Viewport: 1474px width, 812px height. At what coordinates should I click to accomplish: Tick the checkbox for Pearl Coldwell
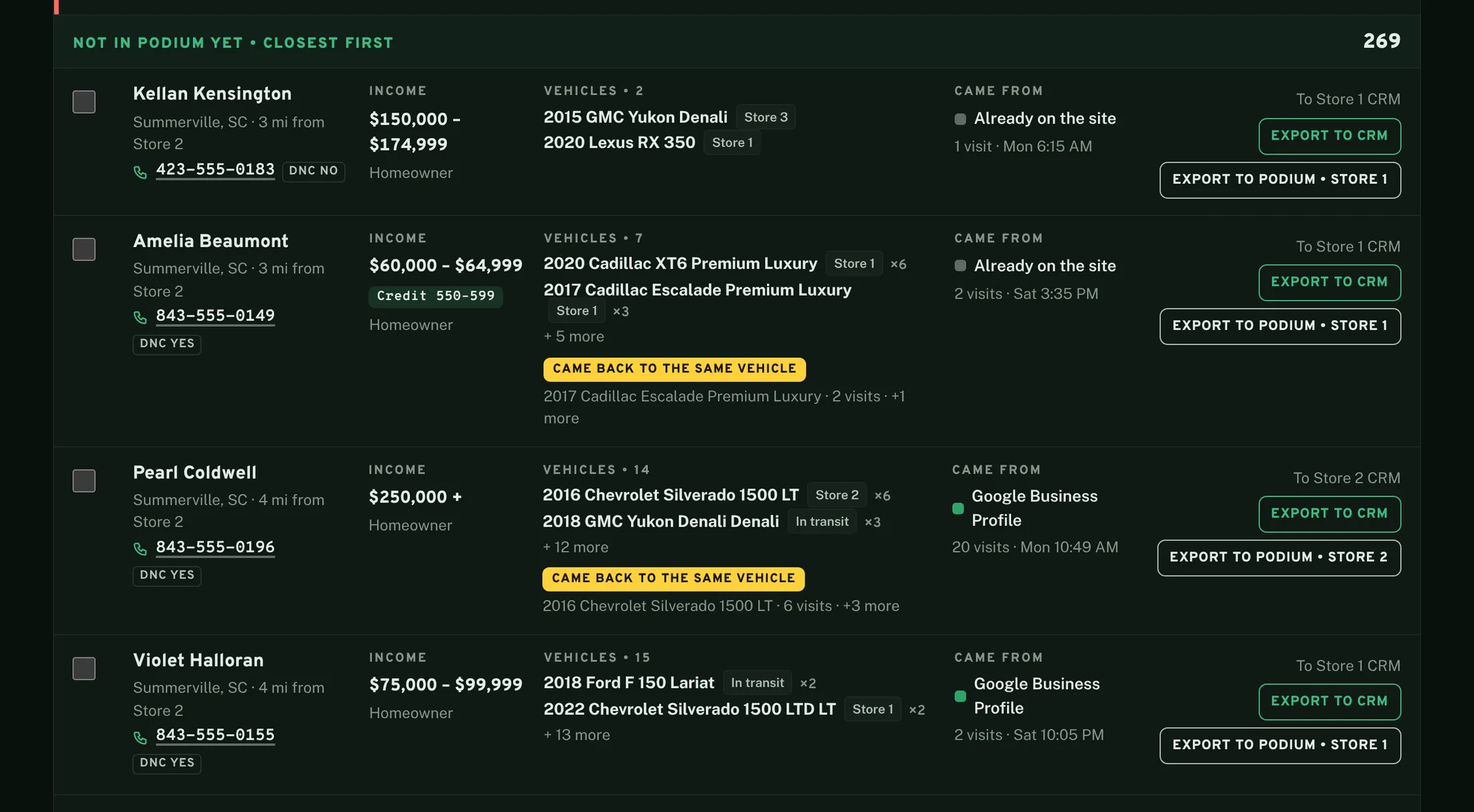coord(84,480)
